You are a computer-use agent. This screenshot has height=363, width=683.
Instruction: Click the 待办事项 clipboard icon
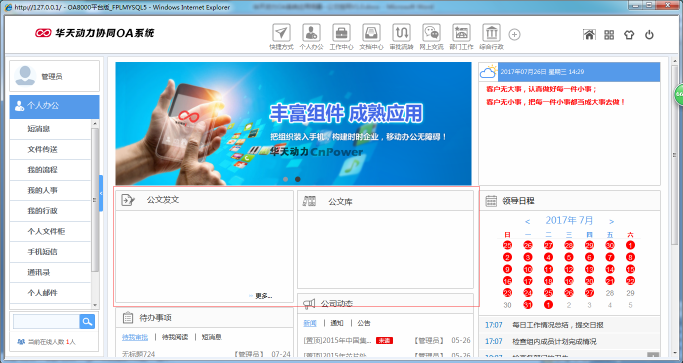128,317
